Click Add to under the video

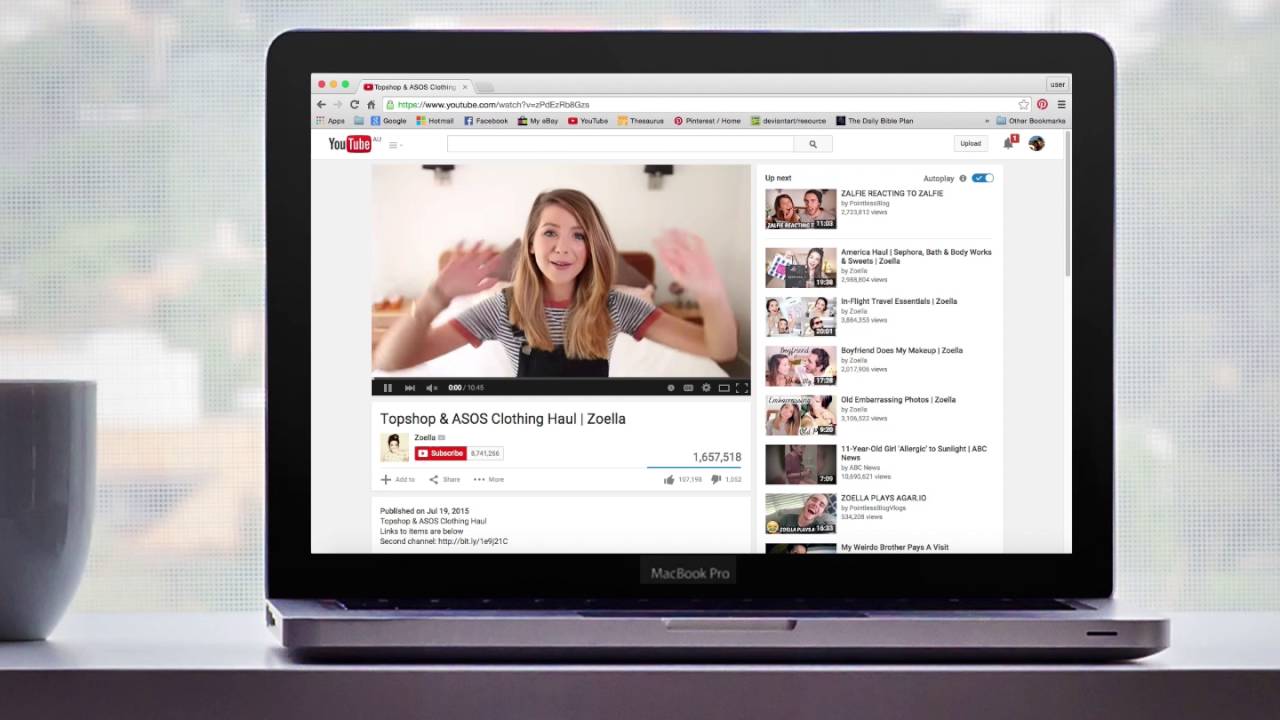click(x=397, y=480)
